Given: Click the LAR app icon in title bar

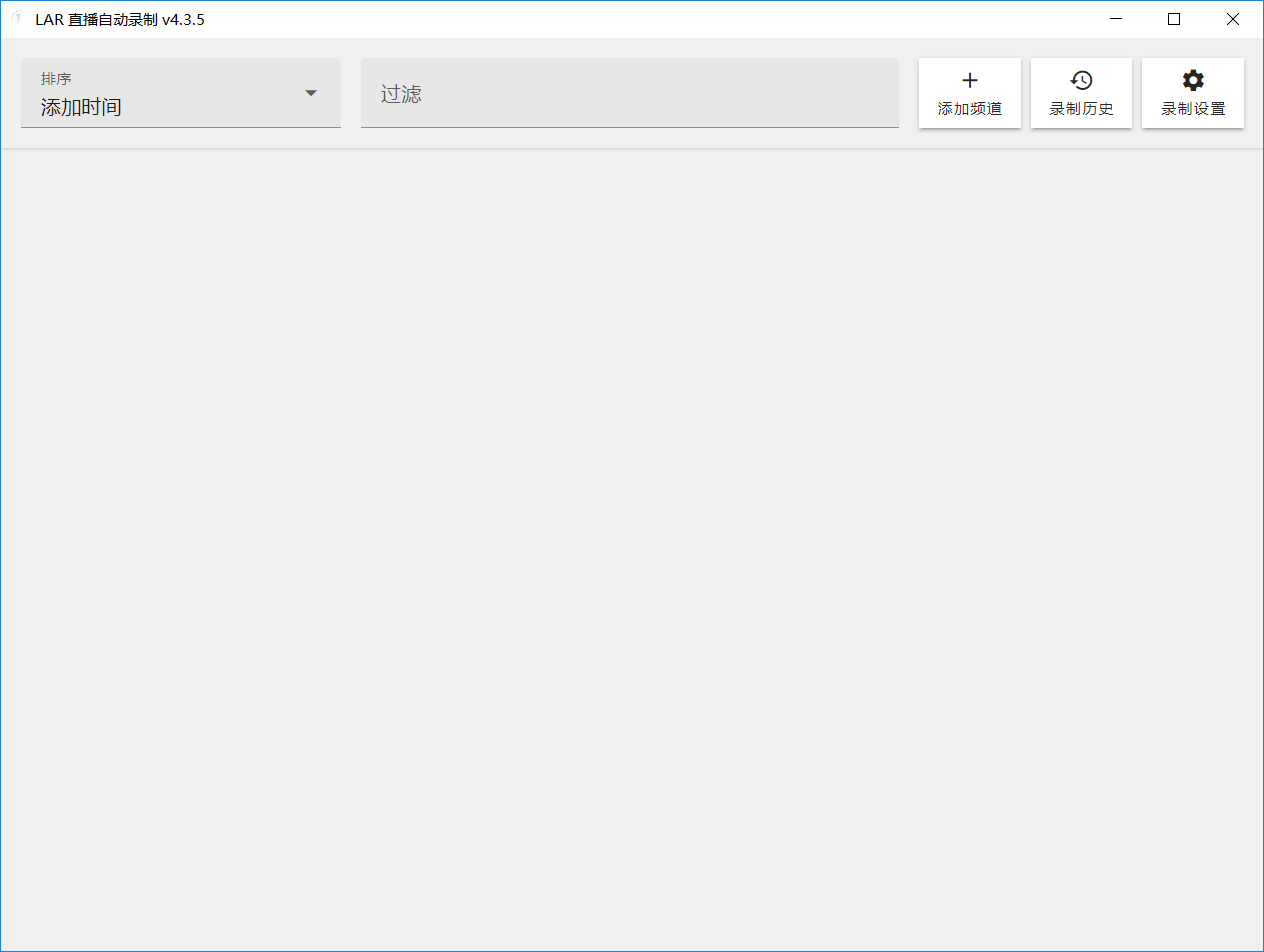Looking at the screenshot, I should click(16, 19).
